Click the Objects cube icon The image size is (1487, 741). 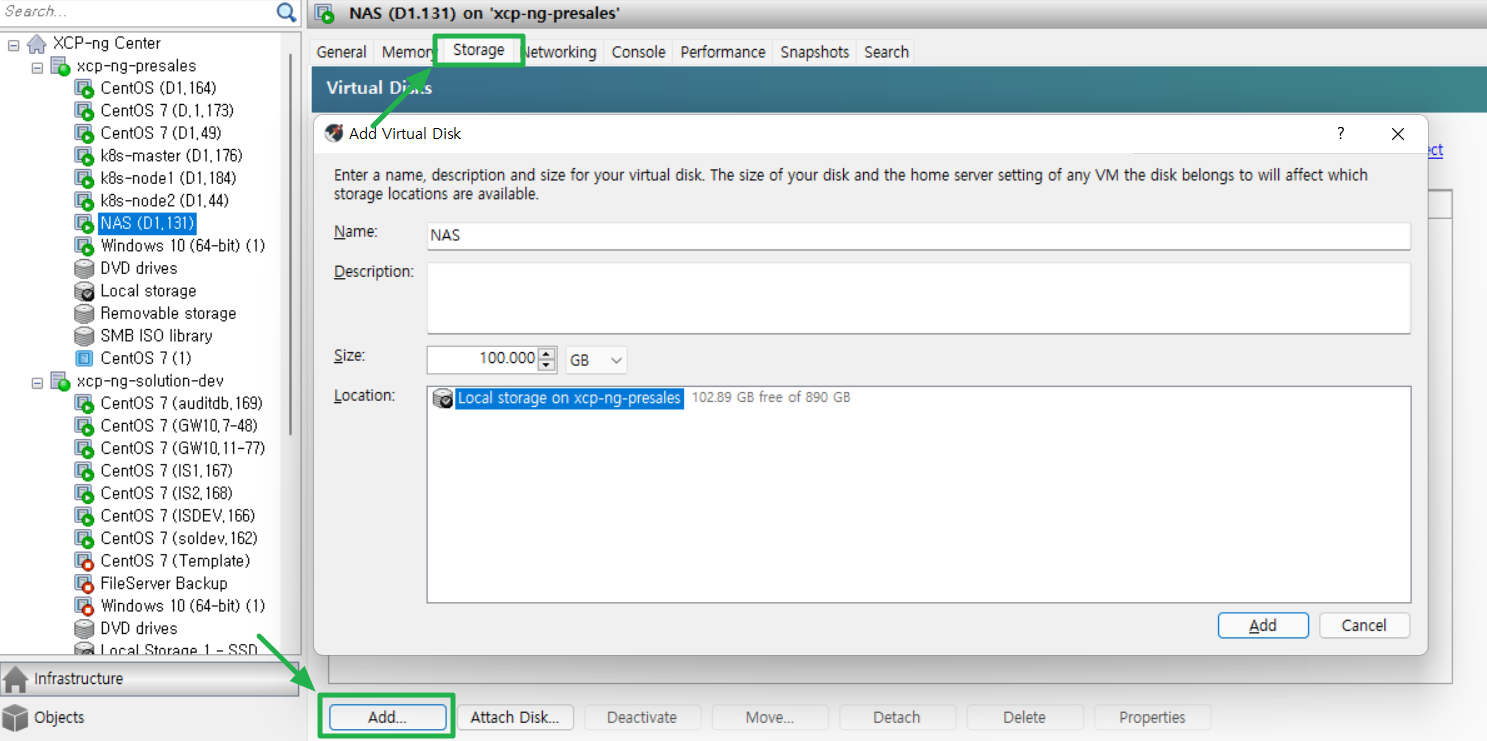[x=16, y=718]
